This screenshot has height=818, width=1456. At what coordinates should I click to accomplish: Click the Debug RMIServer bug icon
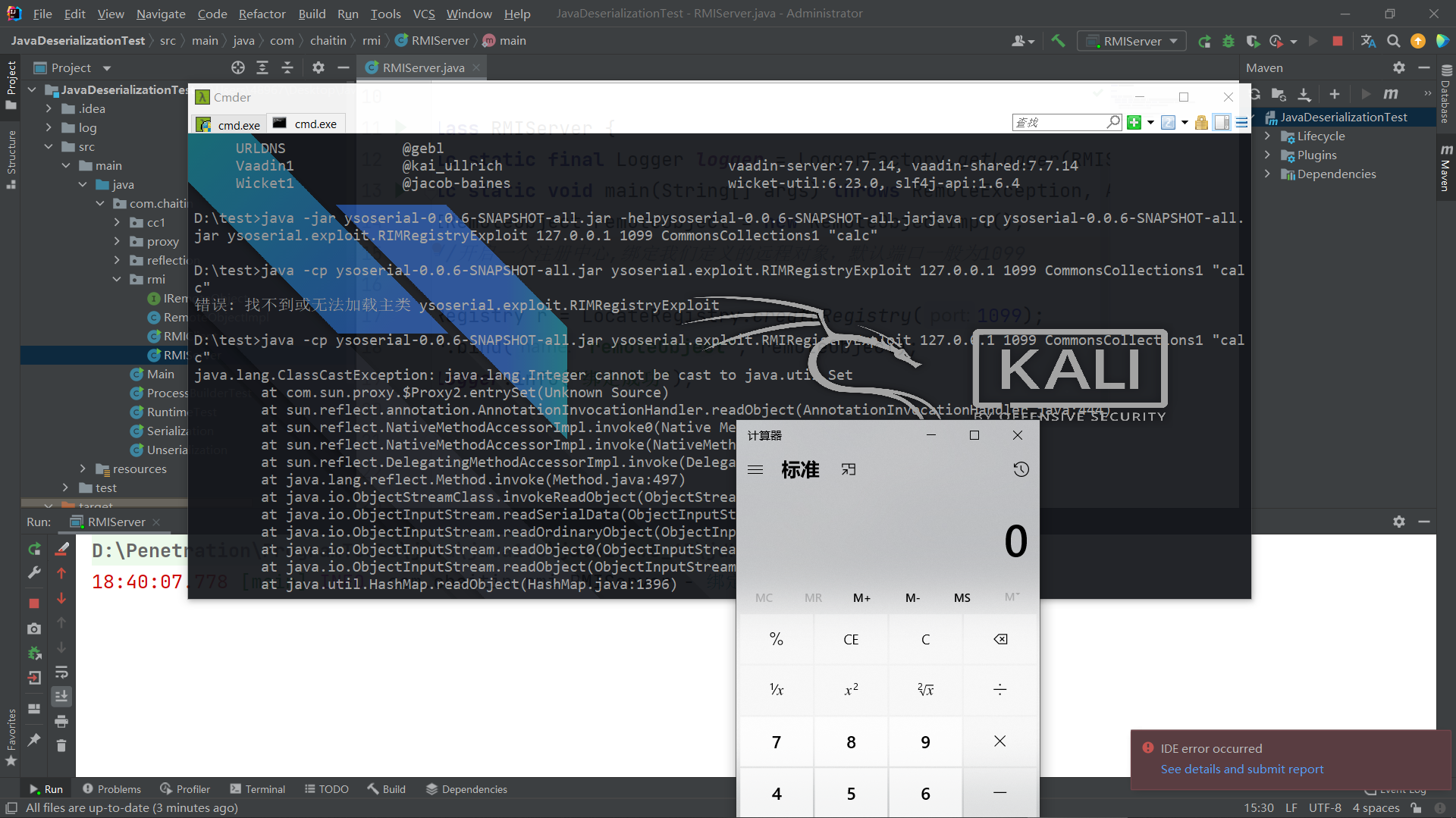tap(1228, 41)
